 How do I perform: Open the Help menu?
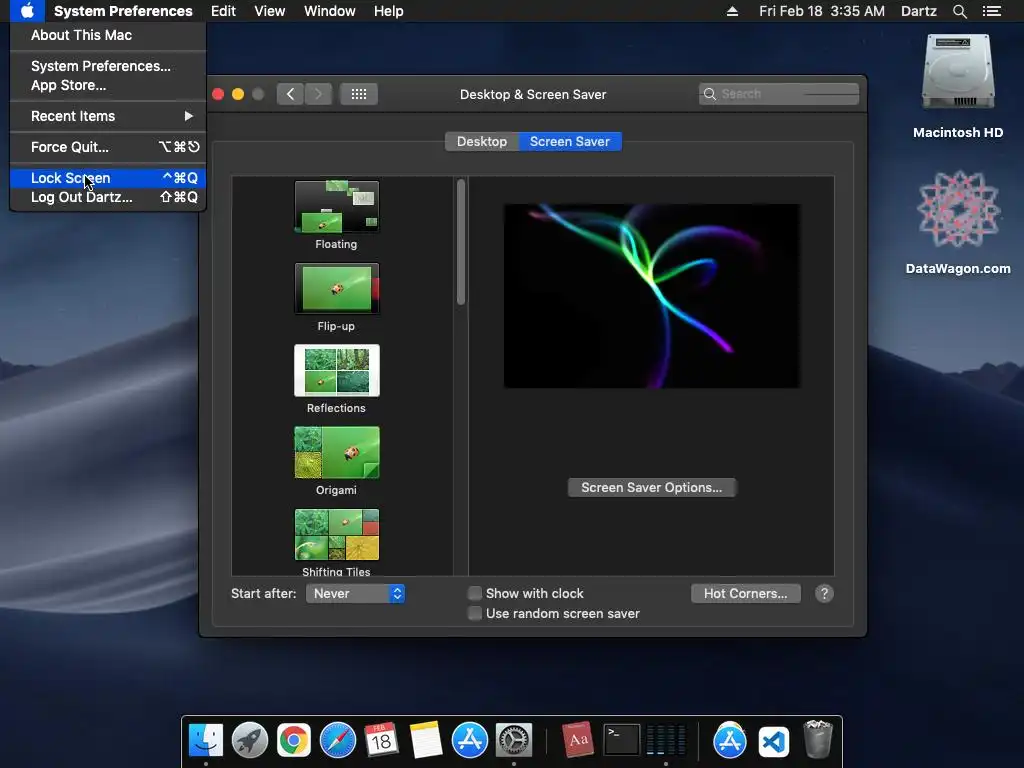pyautogui.click(x=389, y=11)
